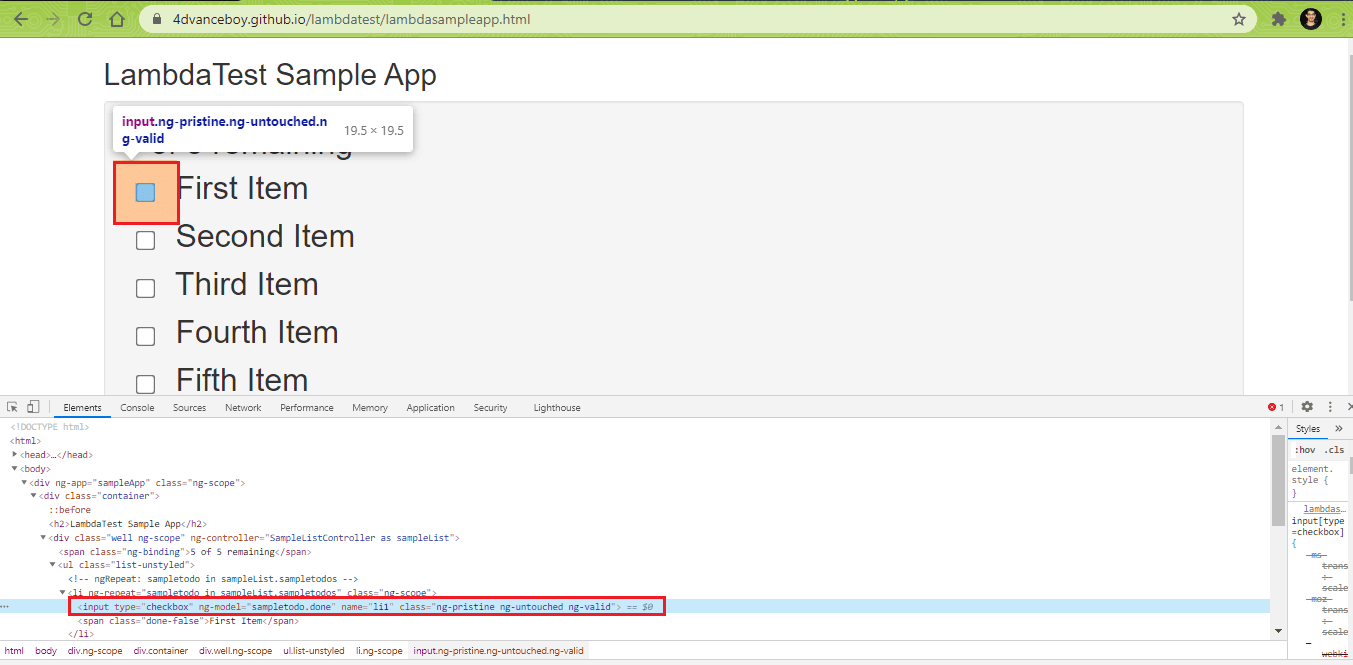Viewport: 1353px width, 665px height.
Task: Click the error count badge in DevTools
Action: coord(1273,407)
